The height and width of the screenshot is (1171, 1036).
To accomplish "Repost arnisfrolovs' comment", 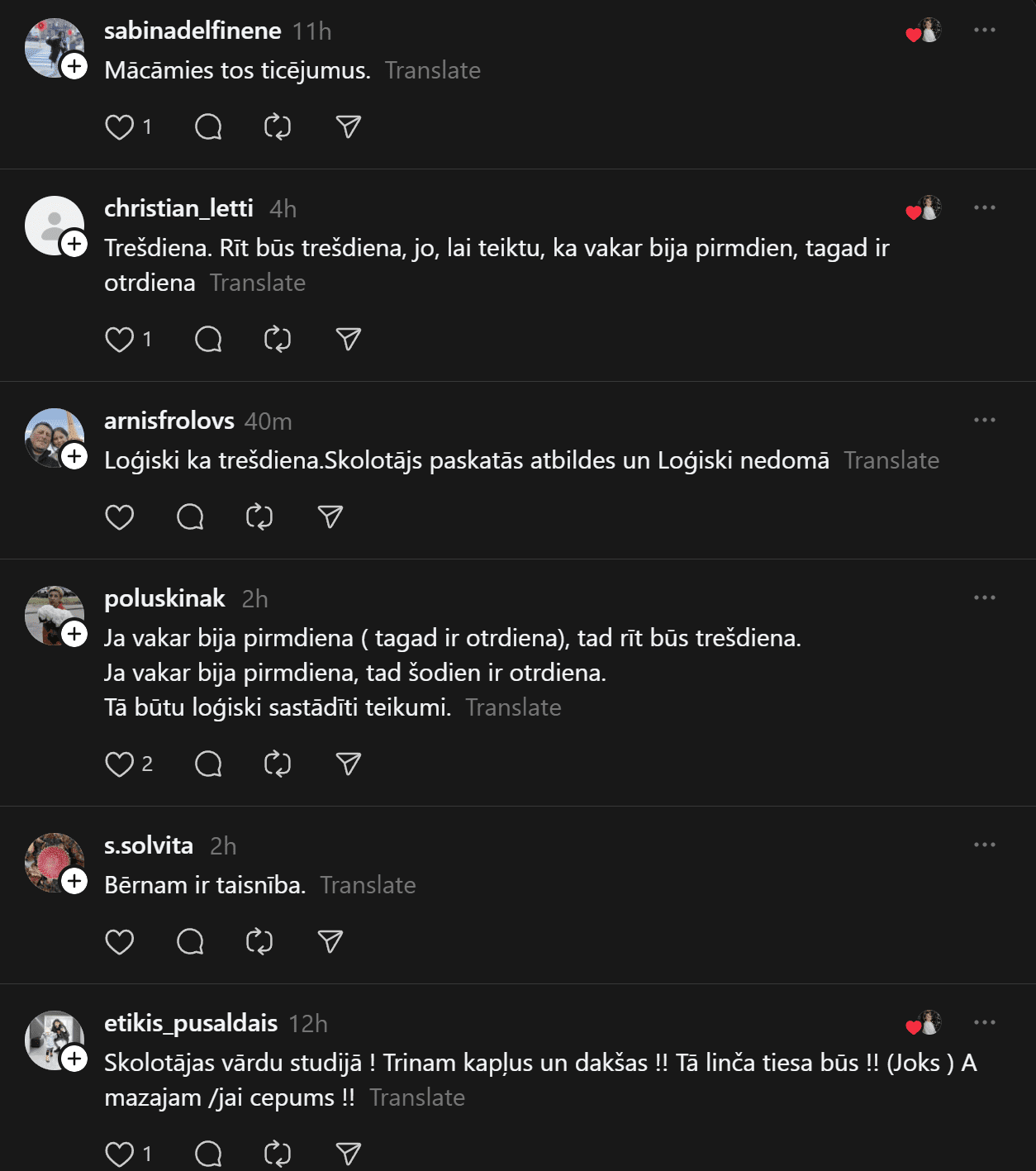I will tap(259, 517).
